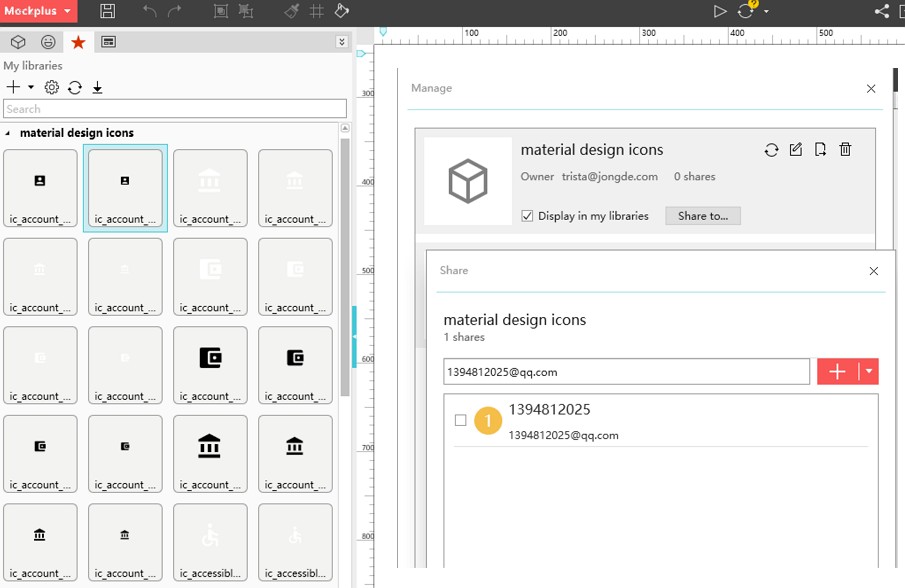
Task: Click the ungroup icon in toolbar
Action: pos(246,11)
